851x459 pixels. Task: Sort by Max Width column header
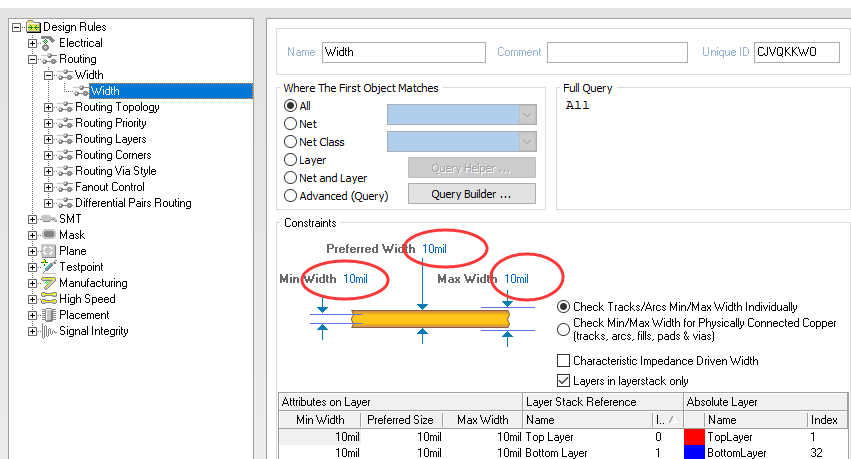(x=482, y=420)
